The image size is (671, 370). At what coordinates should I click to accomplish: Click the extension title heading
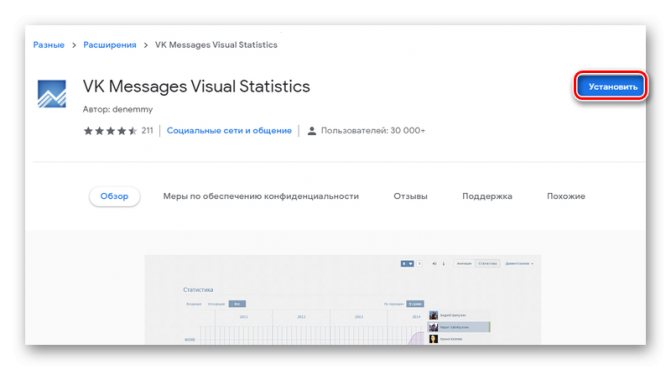coord(196,86)
